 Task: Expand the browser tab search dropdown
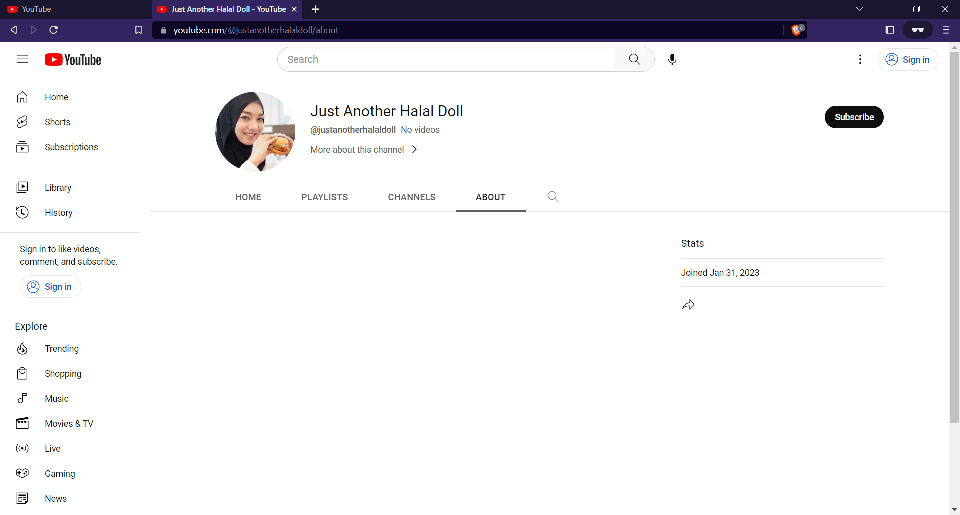[x=860, y=9]
